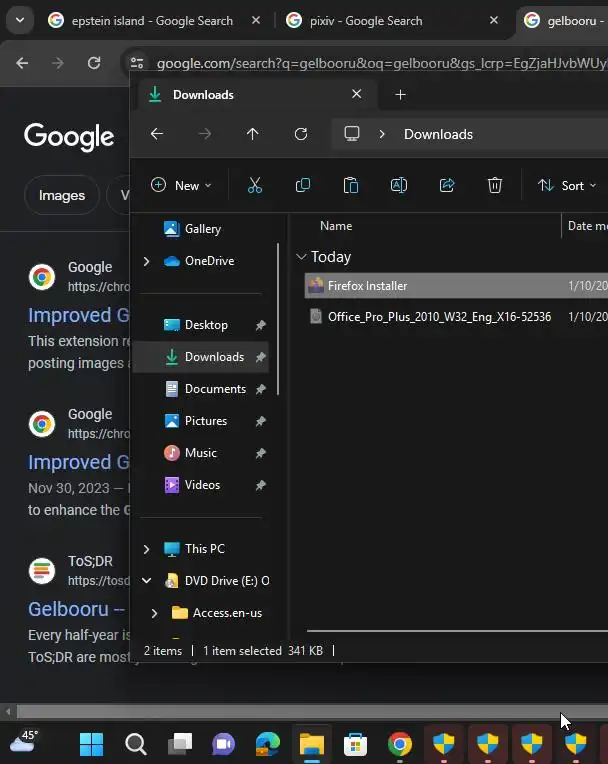Click the Images filter on Google
The image size is (608, 764).
(x=62, y=195)
